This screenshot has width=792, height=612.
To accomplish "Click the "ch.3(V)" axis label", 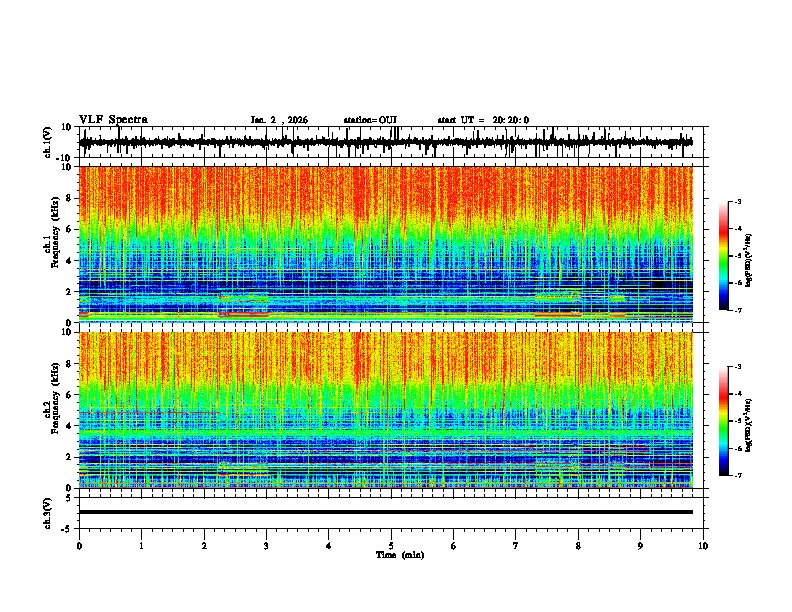I will pyautogui.click(x=48, y=513).
